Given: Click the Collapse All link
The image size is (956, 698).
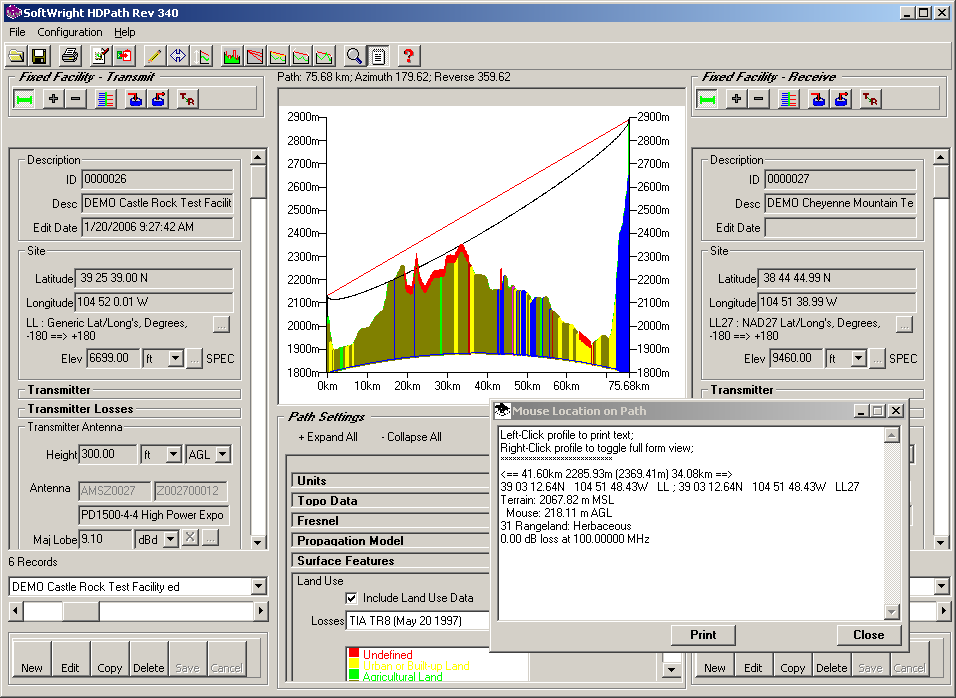Looking at the screenshot, I should [x=411, y=437].
